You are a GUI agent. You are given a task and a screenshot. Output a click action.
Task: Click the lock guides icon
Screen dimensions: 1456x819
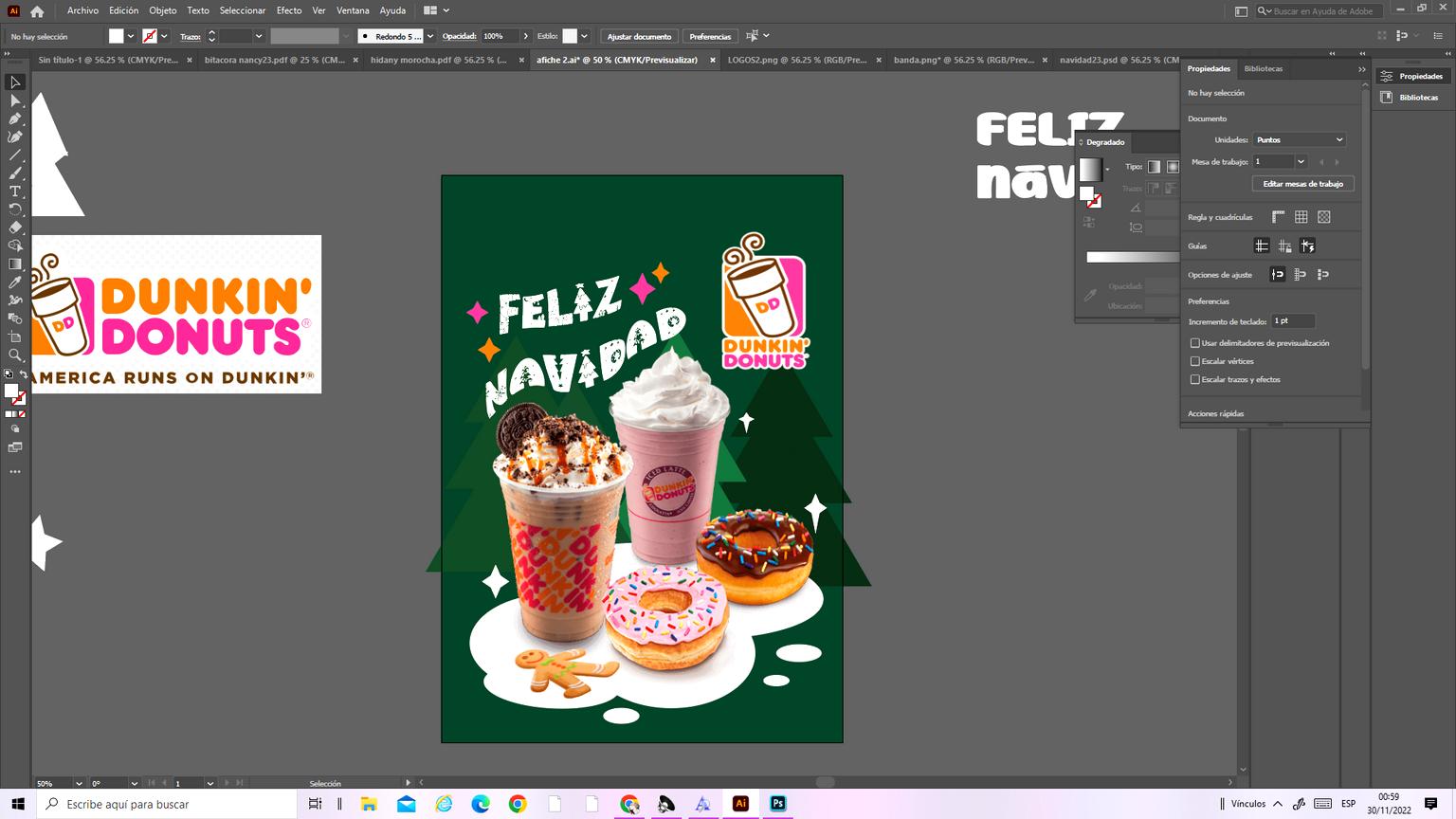pyautogui.click(x=1284, y=246)
